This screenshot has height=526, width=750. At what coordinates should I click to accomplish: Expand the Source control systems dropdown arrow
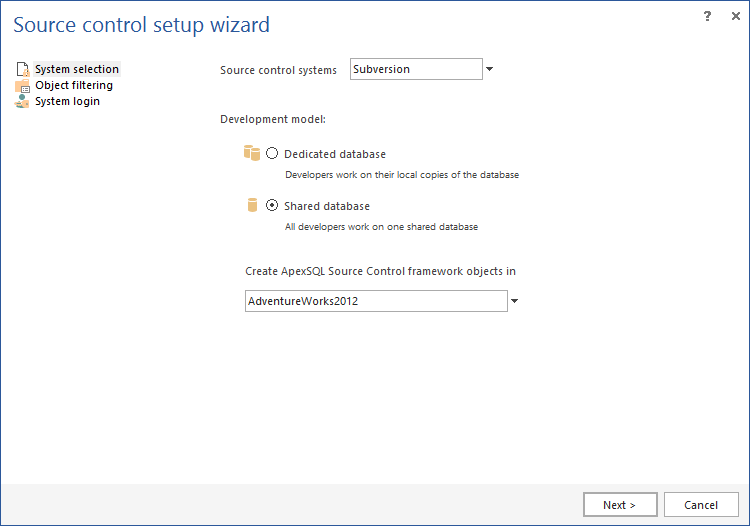coord(490,70)
